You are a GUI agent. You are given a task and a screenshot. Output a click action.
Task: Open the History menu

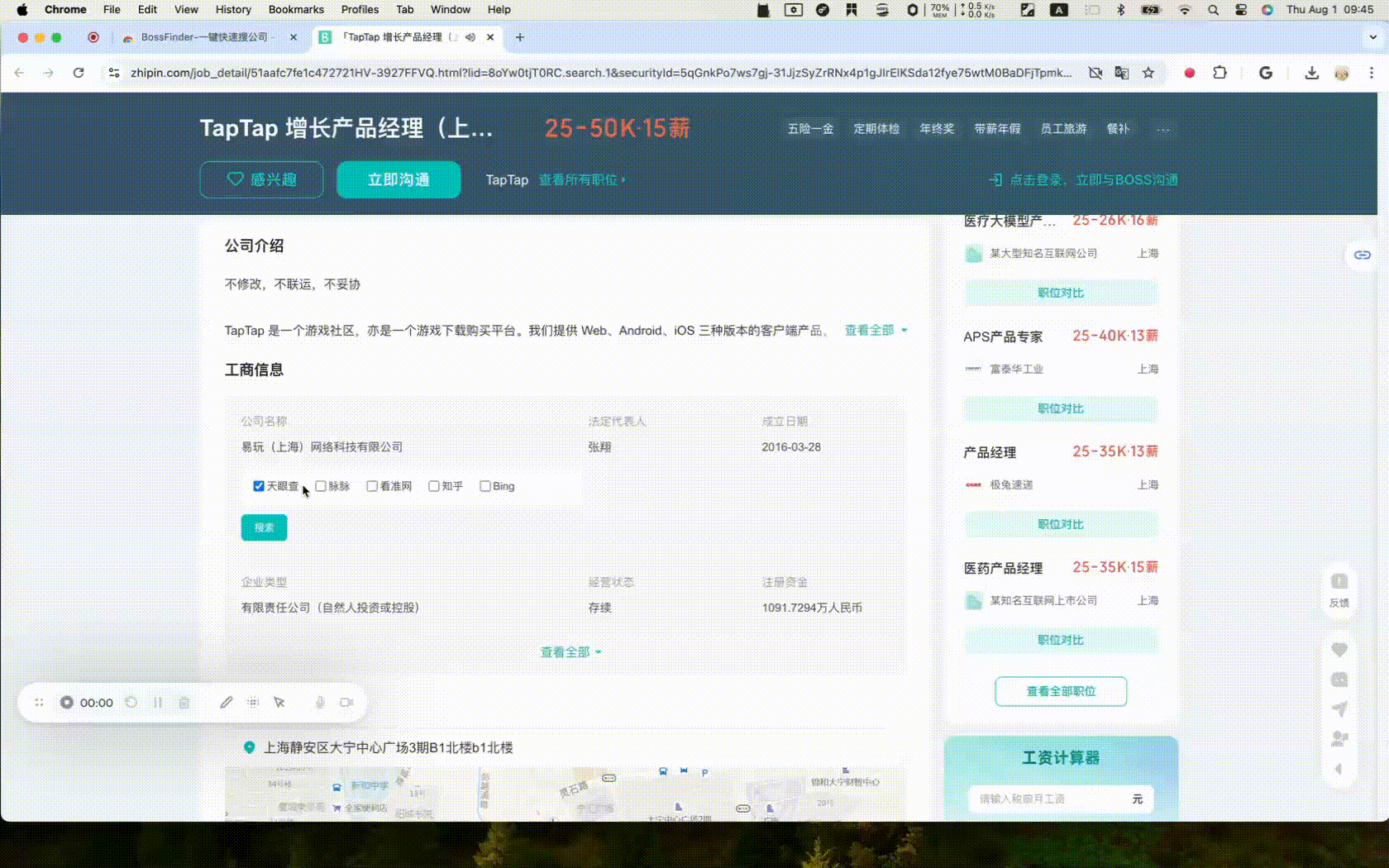[233, 9]
